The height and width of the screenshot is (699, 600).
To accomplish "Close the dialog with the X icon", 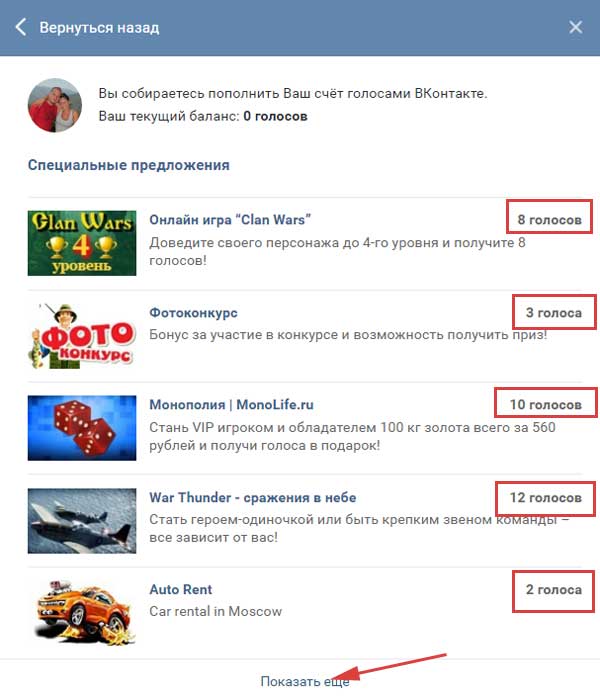I will (575, 27).
